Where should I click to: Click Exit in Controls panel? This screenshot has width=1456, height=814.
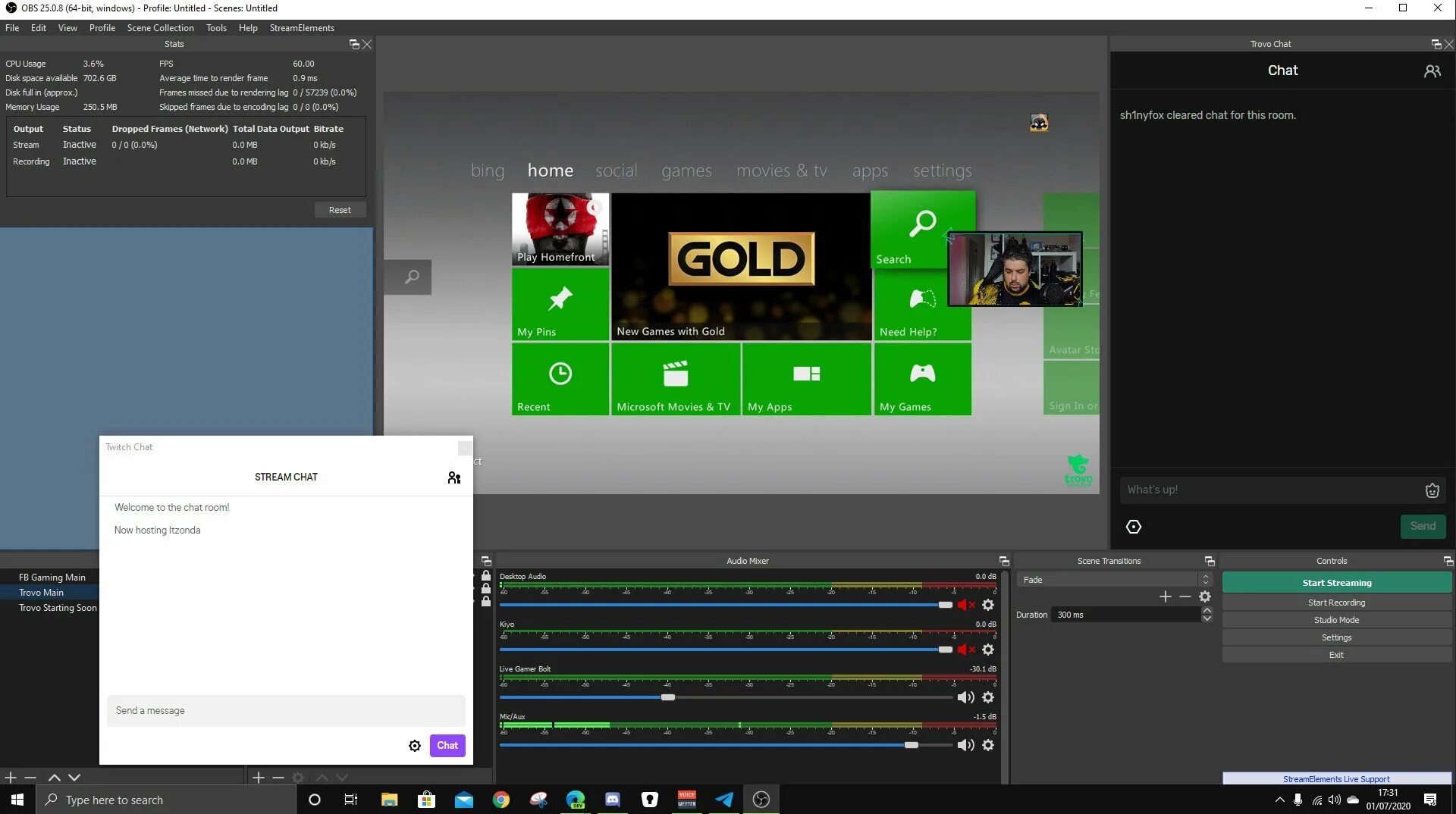tap(1336, 655)
